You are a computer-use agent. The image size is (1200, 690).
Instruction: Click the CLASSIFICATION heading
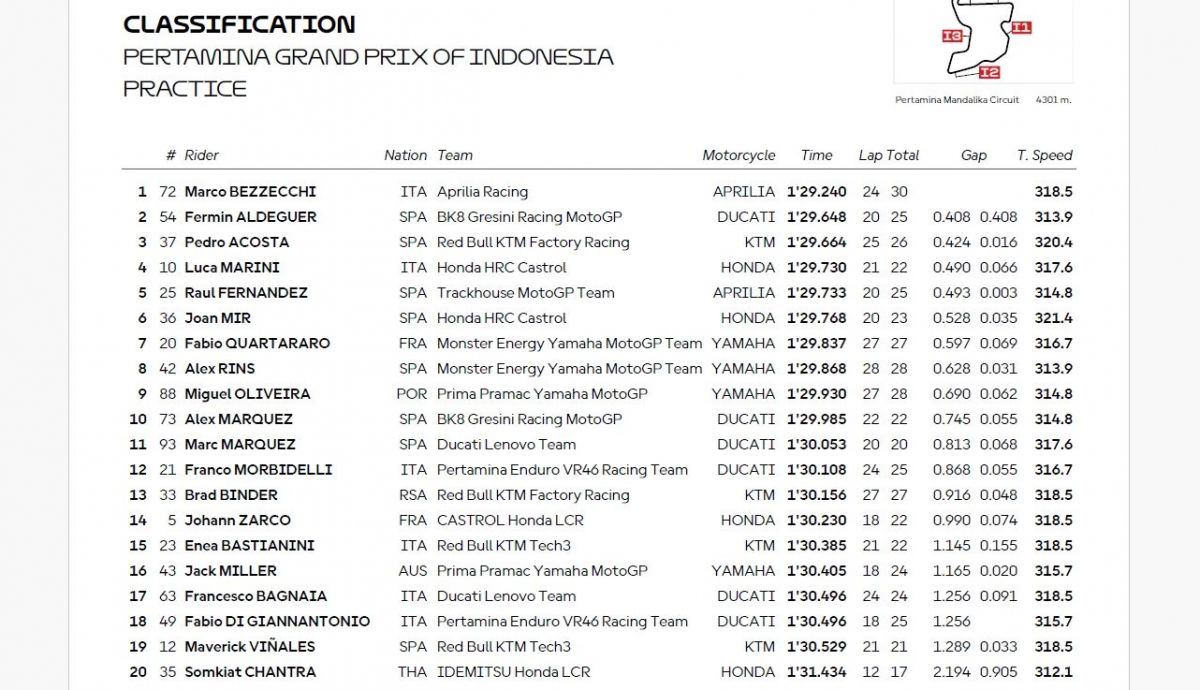(239, 24)
